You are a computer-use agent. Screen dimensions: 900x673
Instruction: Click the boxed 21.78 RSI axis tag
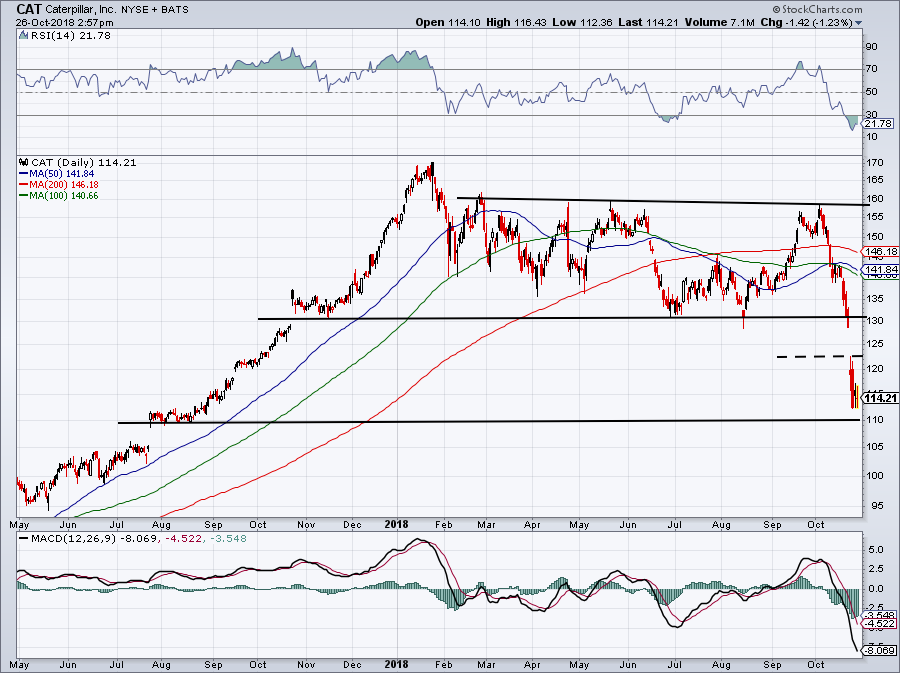878,124
